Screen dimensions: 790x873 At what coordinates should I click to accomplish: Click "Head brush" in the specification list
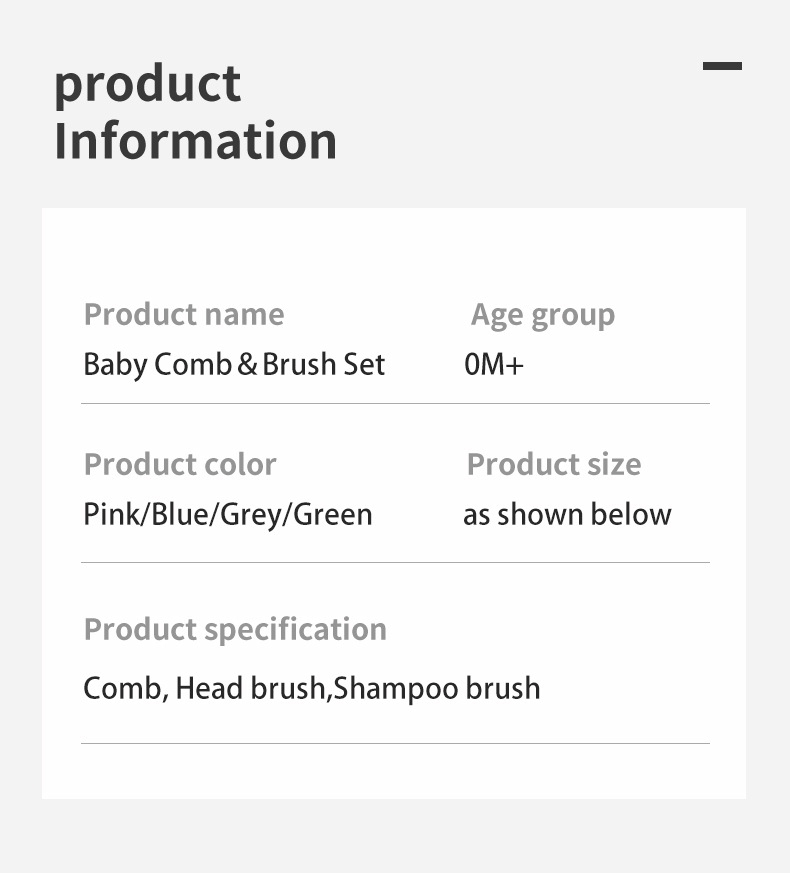click(250, 688)
